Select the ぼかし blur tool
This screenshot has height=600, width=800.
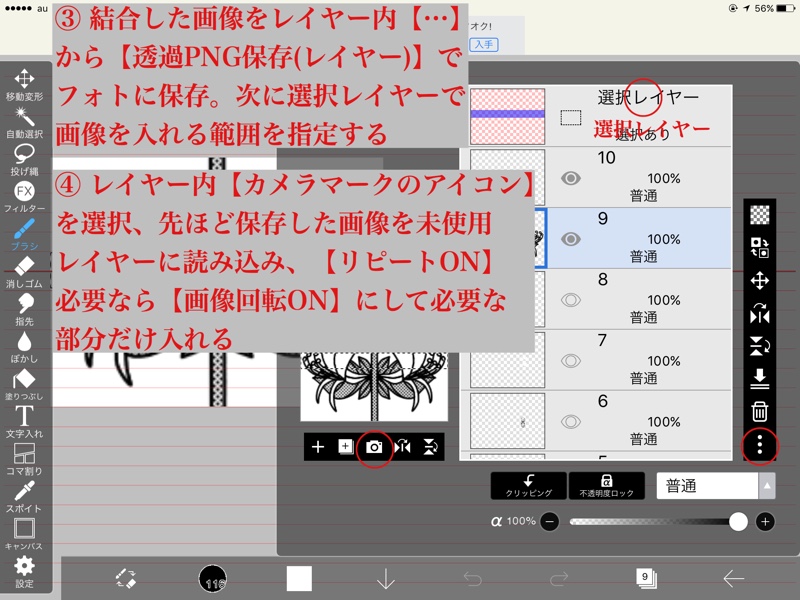pyautogui.click(x=24, y=347)
